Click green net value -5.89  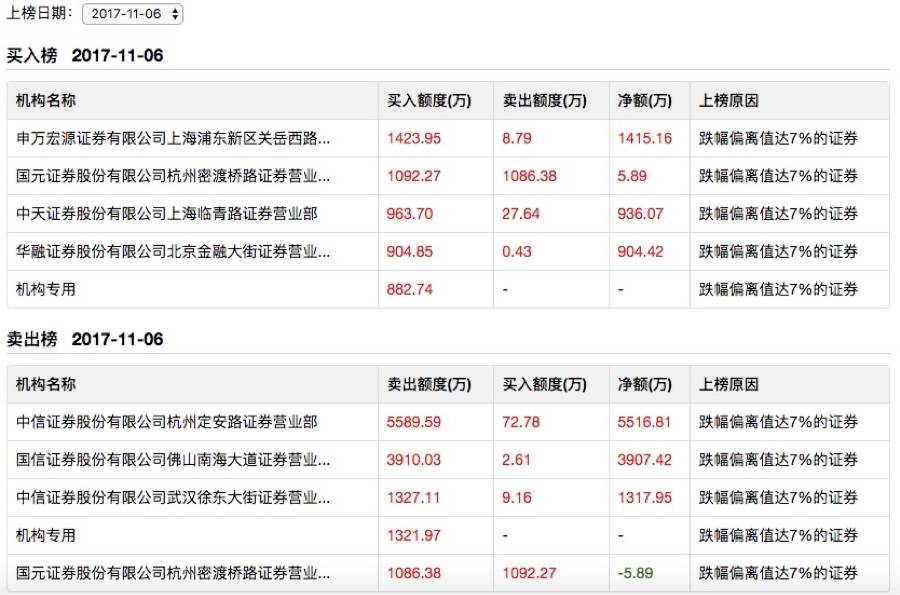coord(635,573)
